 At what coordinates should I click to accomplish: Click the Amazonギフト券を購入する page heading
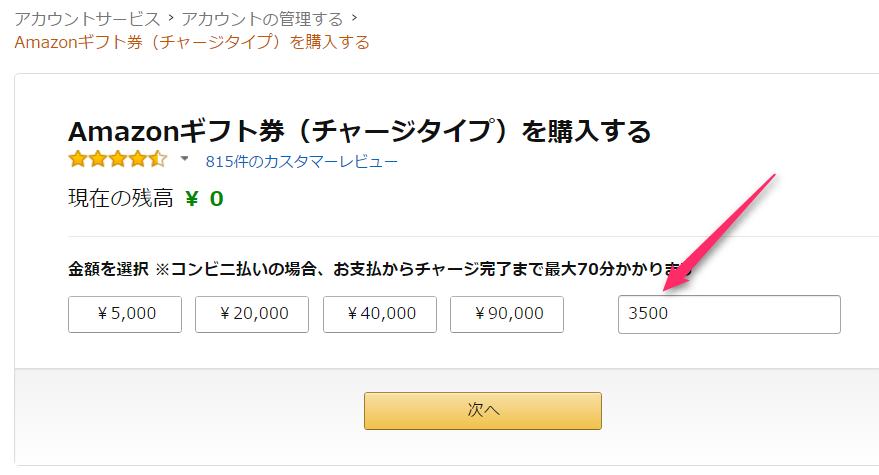(x=360, y=130)
